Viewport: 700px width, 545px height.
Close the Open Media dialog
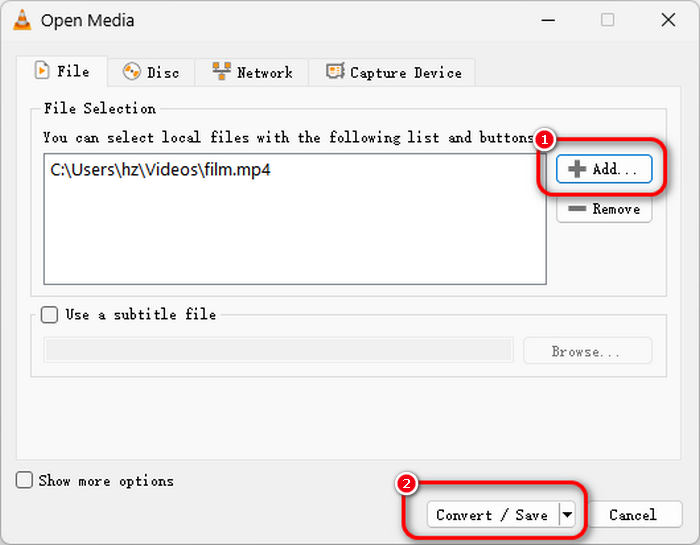point(668,20)
